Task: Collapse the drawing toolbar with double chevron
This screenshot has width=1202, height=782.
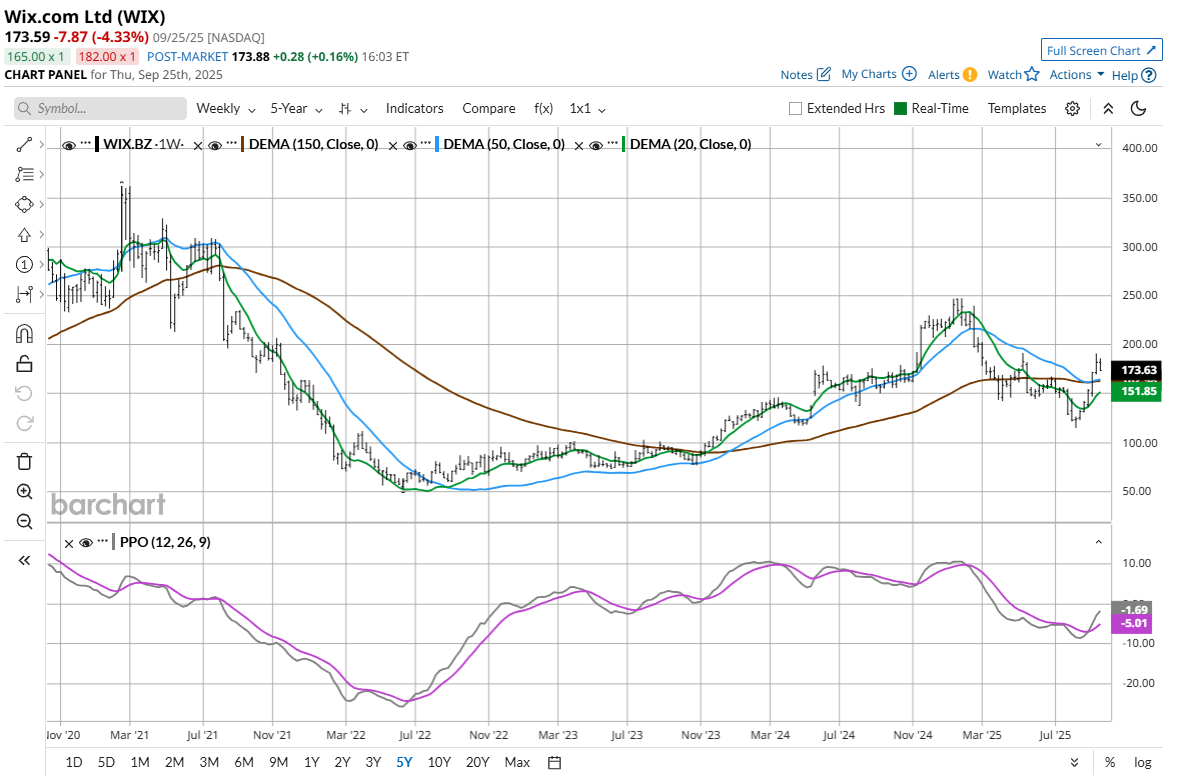Action: [x=24, y=561]
